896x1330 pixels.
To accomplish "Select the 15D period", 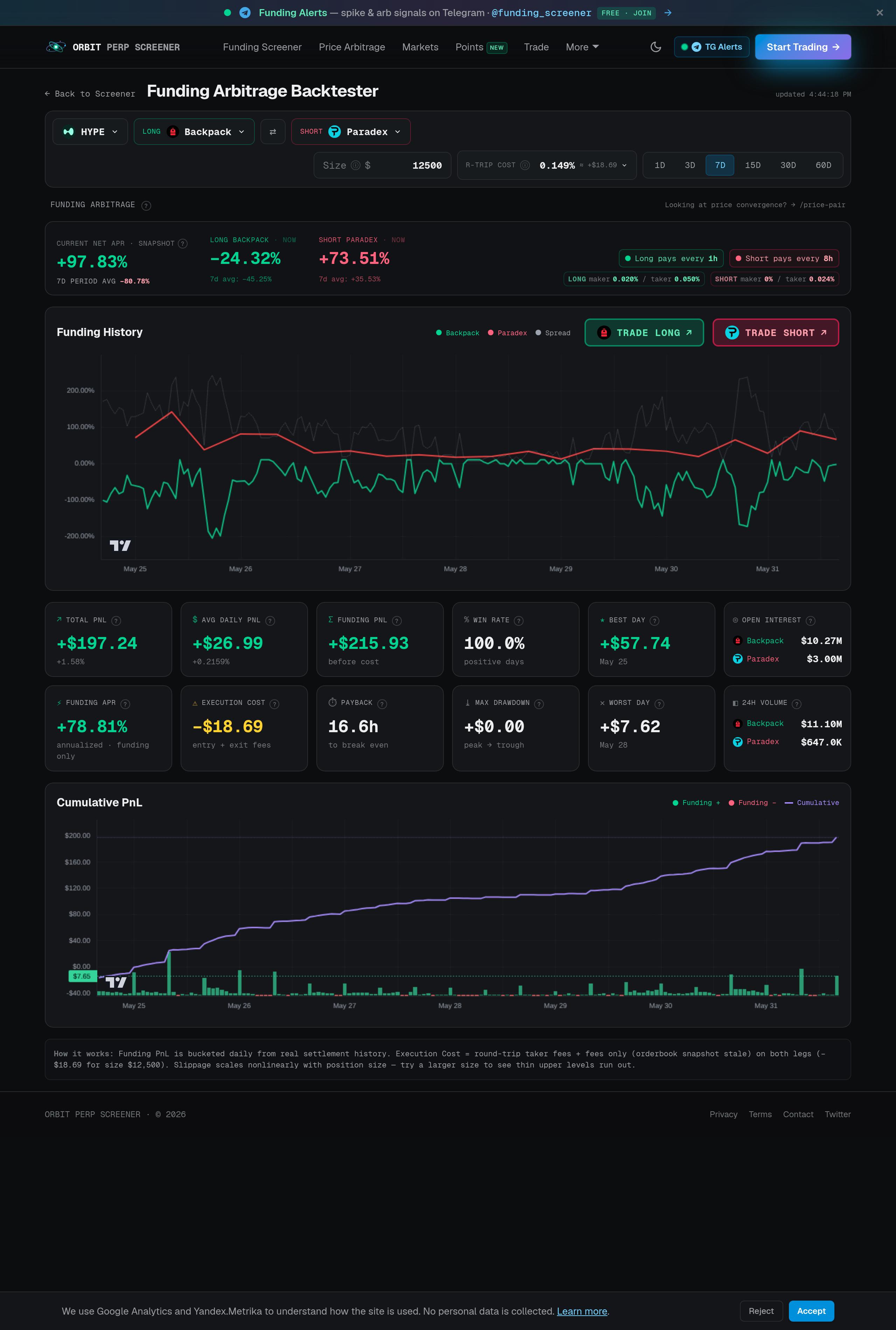I will [x=752, y=165].
